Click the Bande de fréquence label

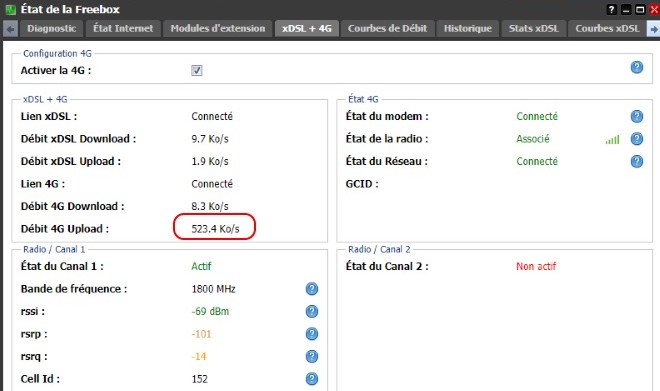[74, 289]
